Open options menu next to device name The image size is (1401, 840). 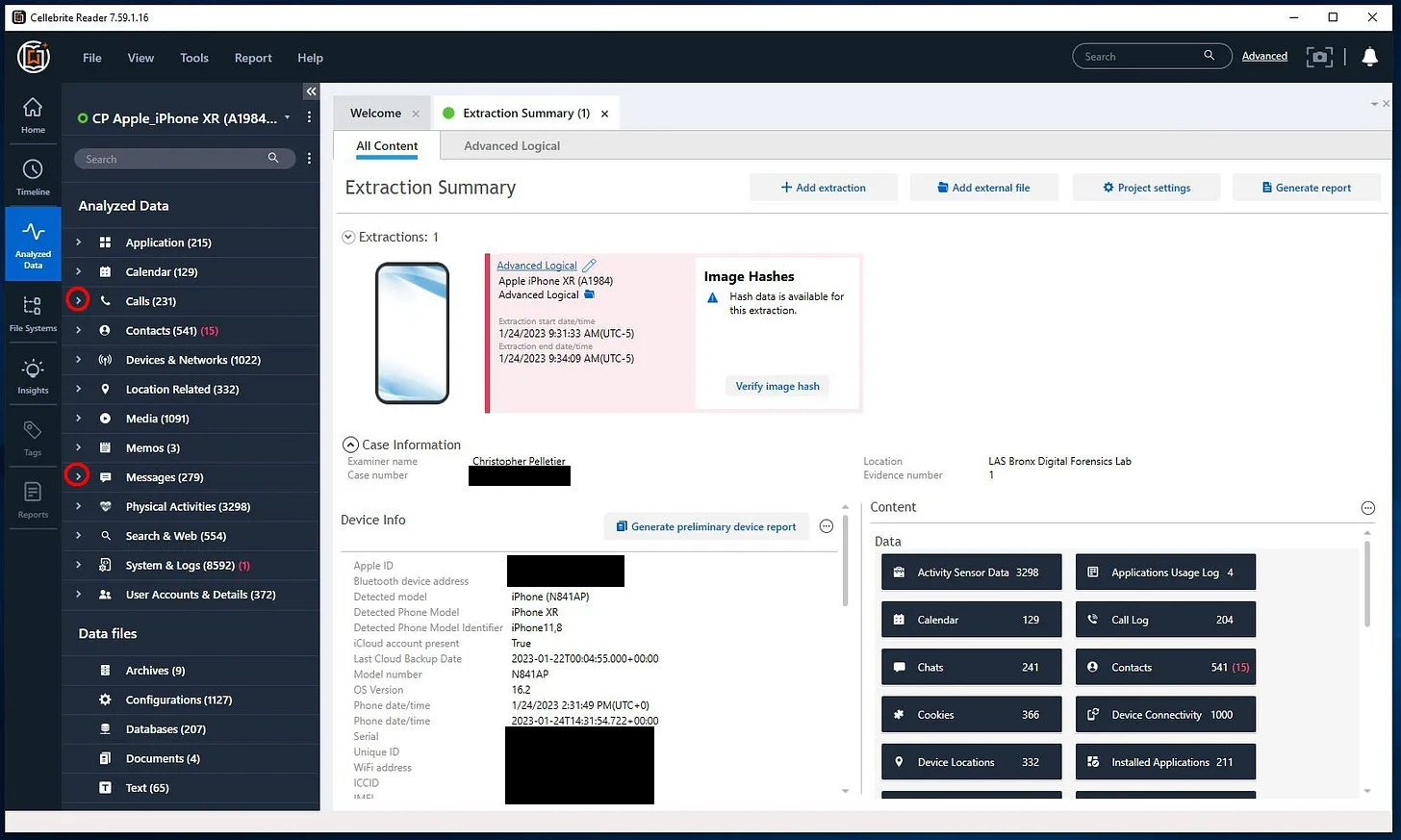309,117
